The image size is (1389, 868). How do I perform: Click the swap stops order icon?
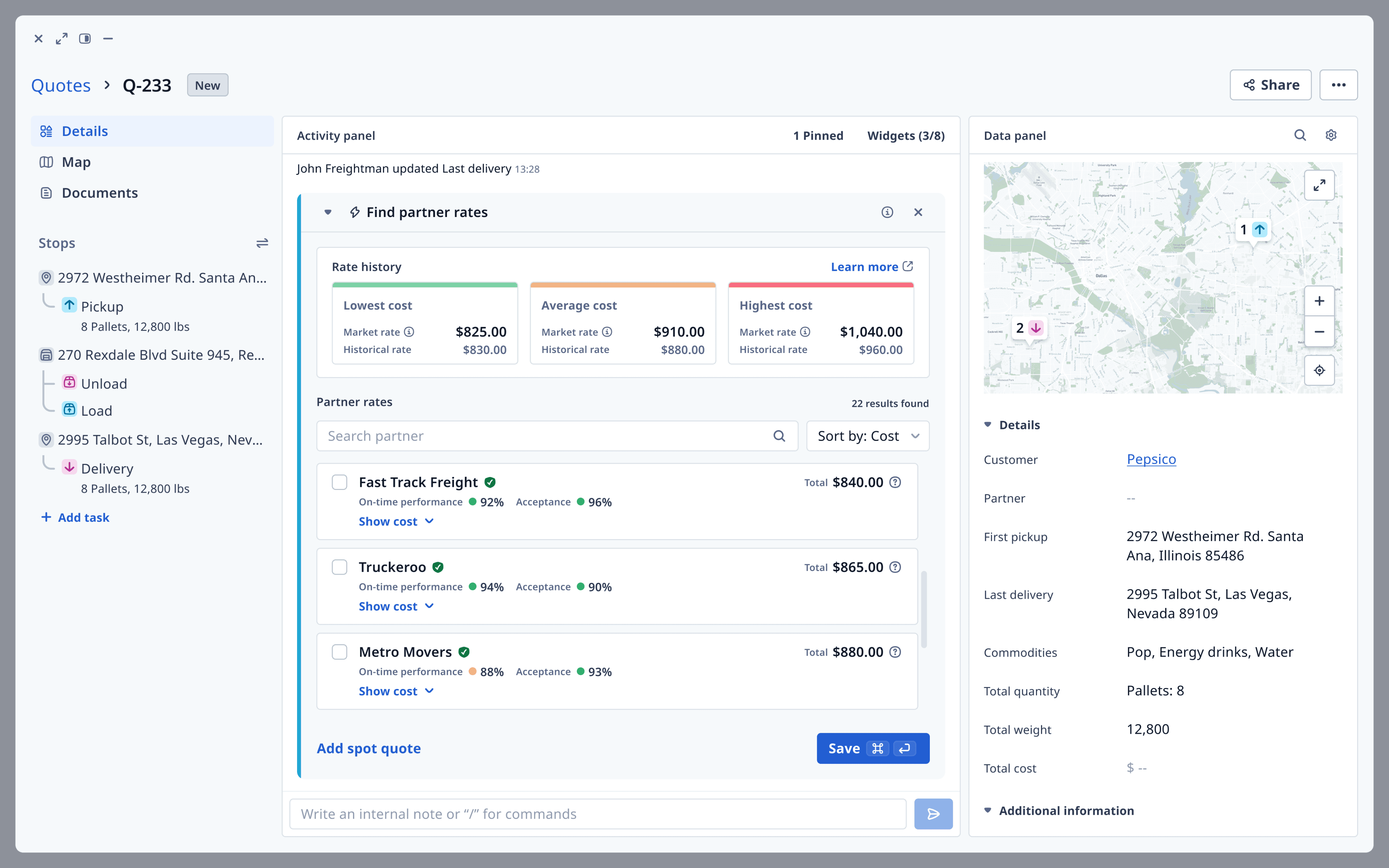pyautogui.click(x=262, y=243)
